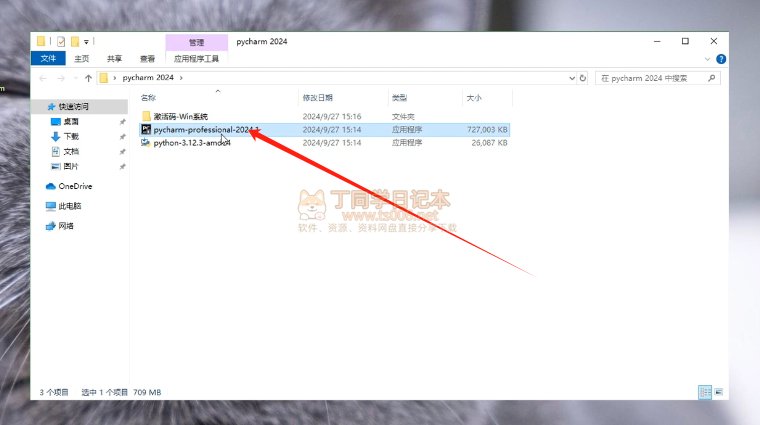
Task: Click the pycharm 2024 breadcrumb in address bar
Action: (x=148, y=78)
